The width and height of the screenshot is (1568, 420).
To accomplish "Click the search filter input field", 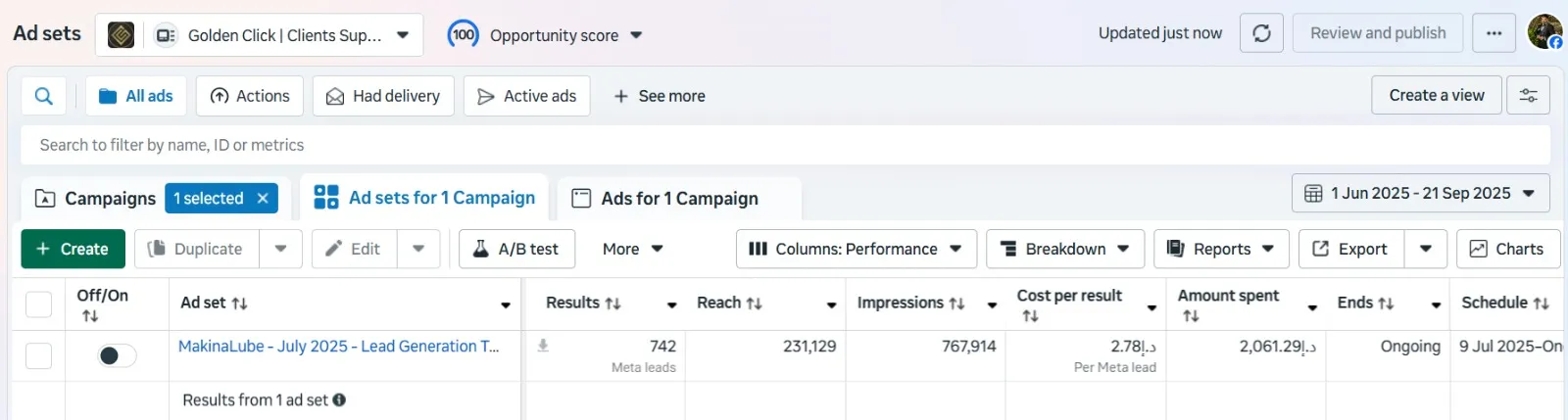I will [784, 145].
